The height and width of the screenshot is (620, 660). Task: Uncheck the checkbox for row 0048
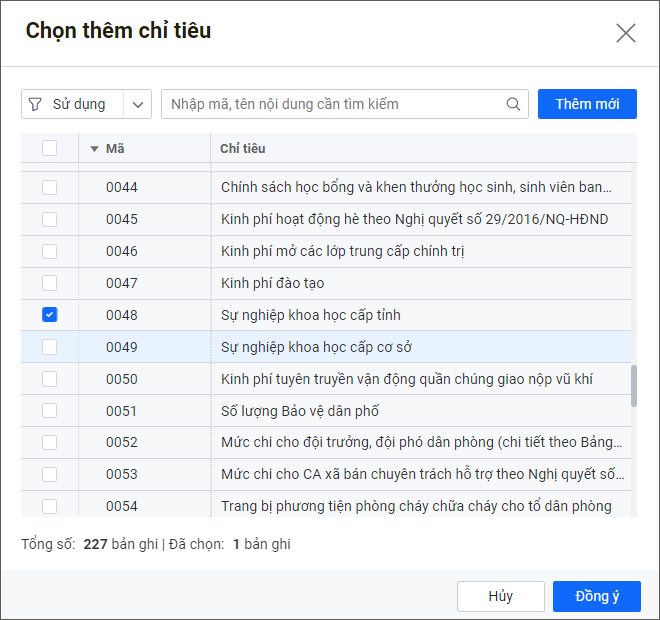50,315
